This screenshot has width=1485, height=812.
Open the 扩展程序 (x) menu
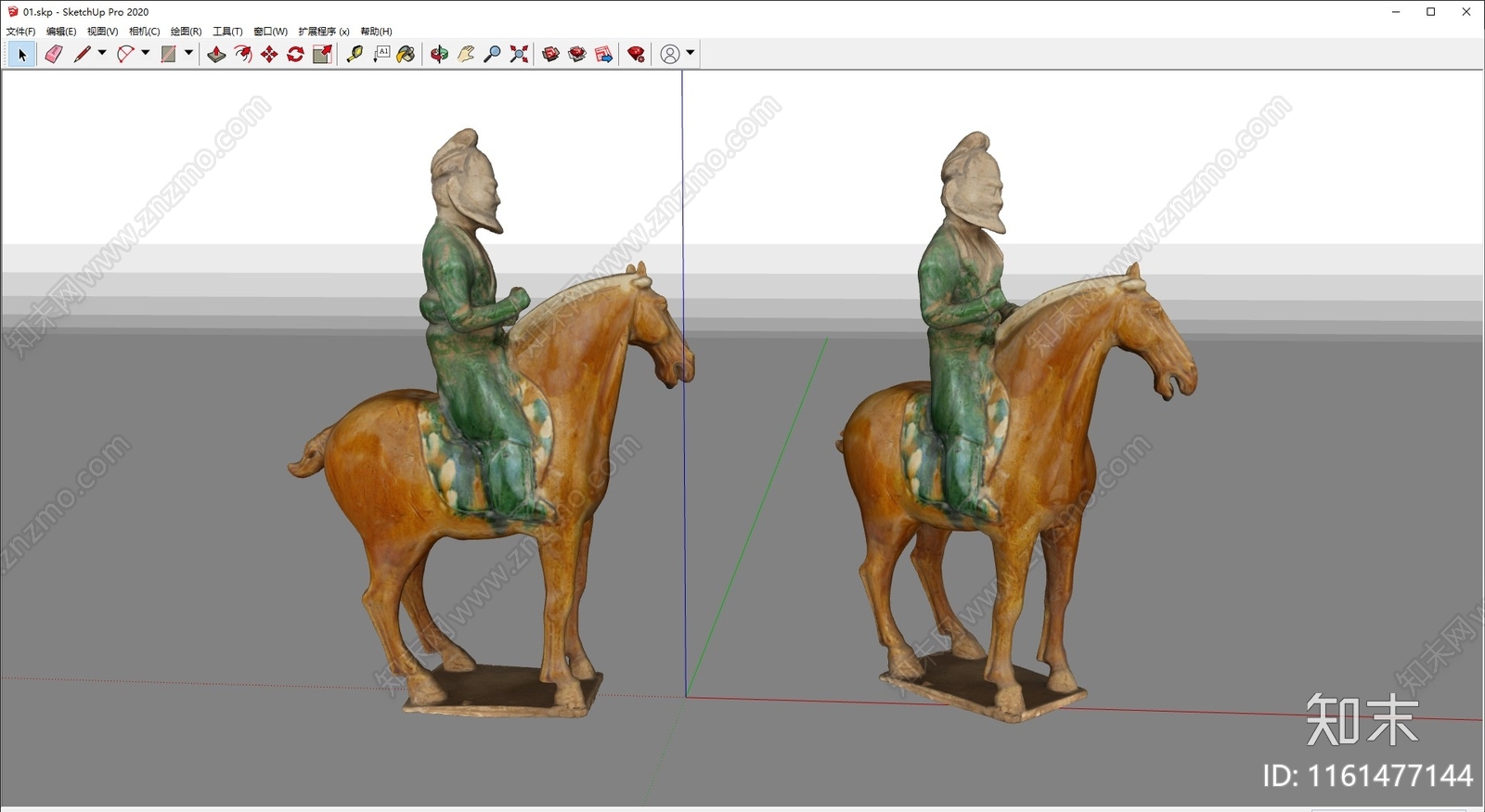[x=323, y=32]
